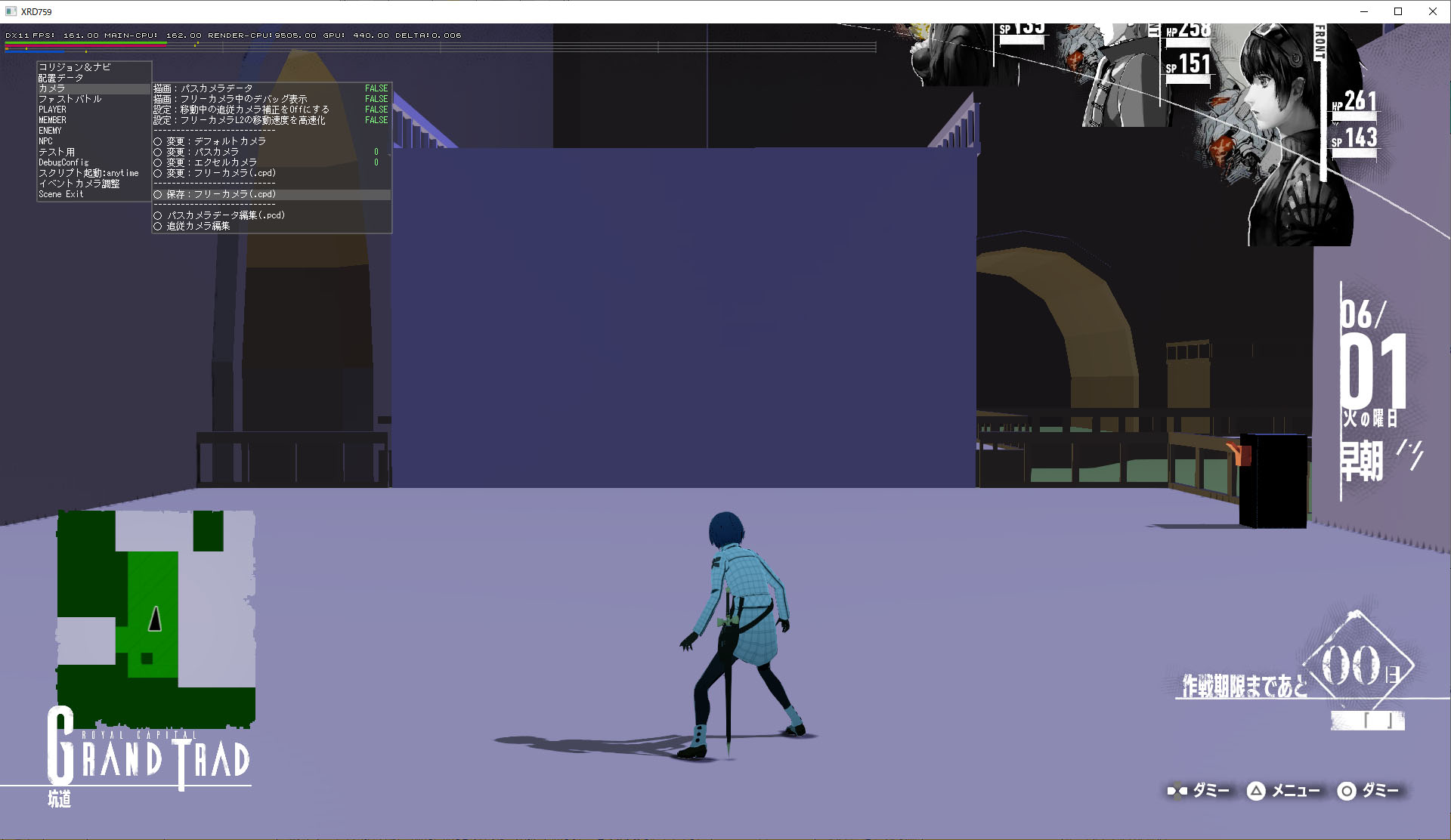Maximize the XRD759 window
1451x840 pixels.
point(1398,11)
